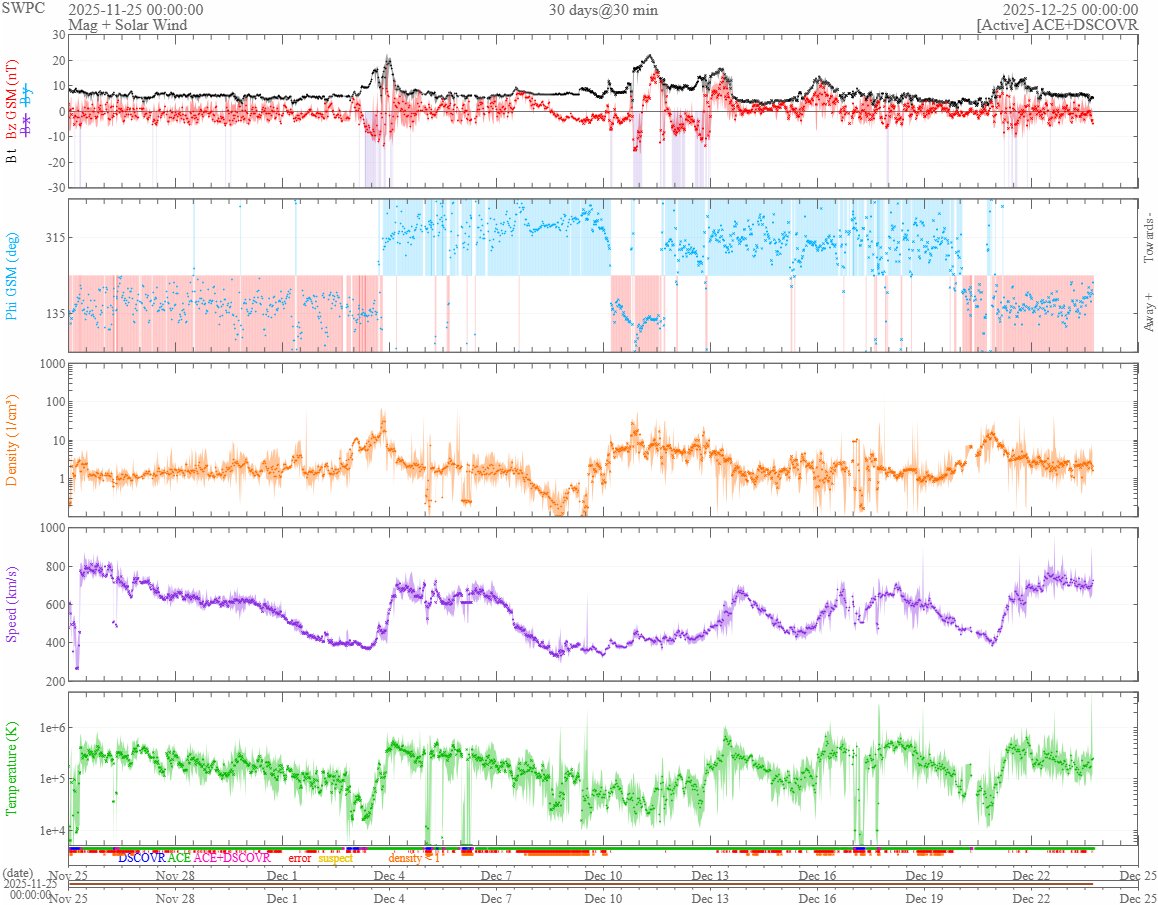Screen dimensions: 1158x905
Task: Click inside the Bz/Bt magnetic field panel
Action: [x=603, y=111]
